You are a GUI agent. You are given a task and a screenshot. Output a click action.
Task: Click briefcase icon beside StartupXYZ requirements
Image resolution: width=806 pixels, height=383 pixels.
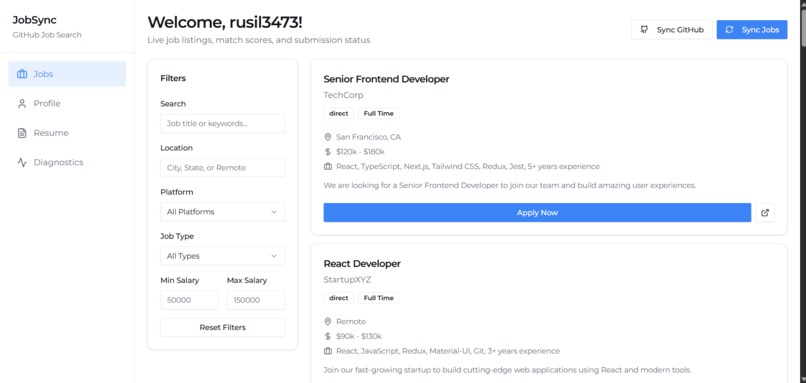click(x=328, y=351)
